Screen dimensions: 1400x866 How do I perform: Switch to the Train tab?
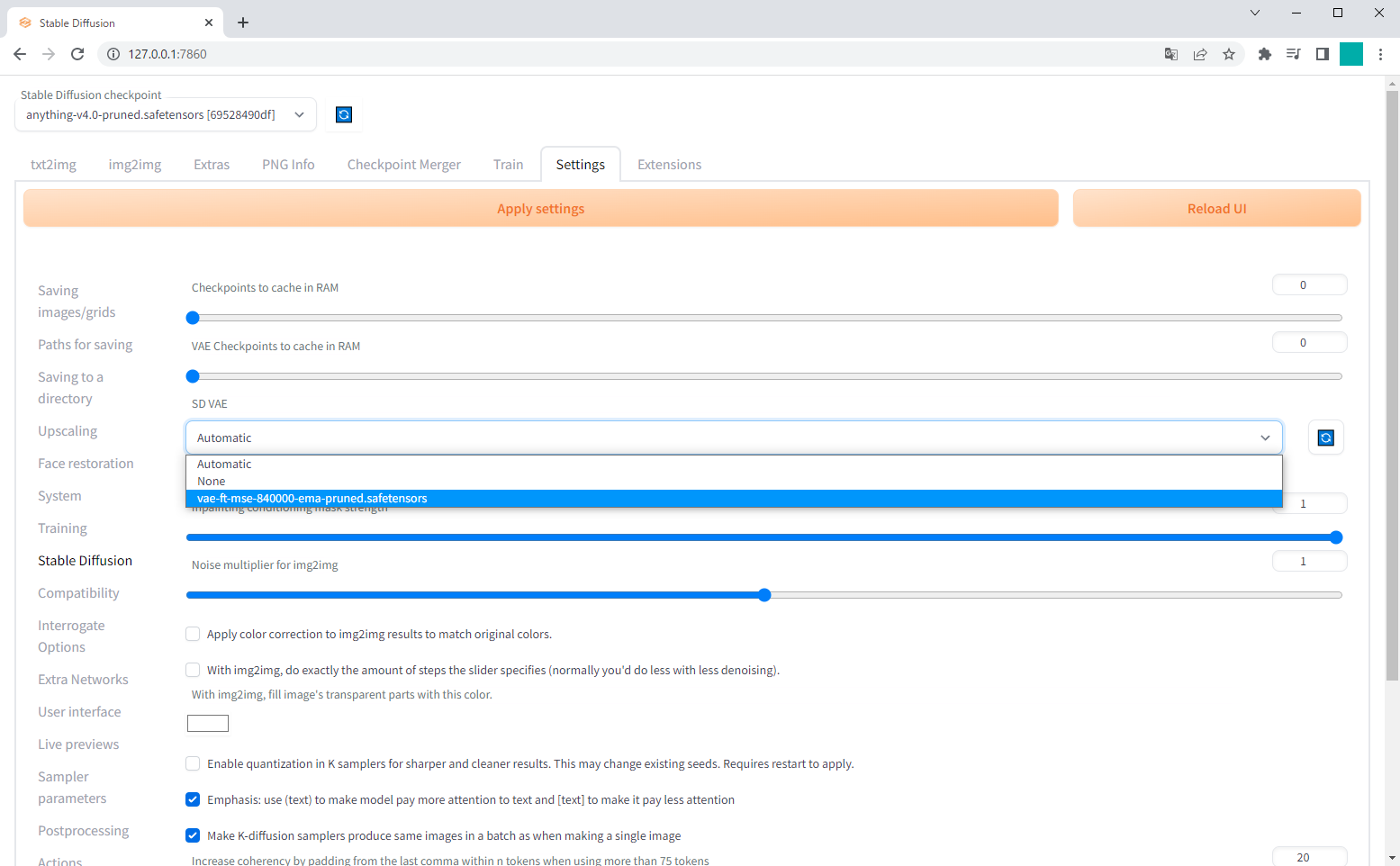[x=508, y=165]
